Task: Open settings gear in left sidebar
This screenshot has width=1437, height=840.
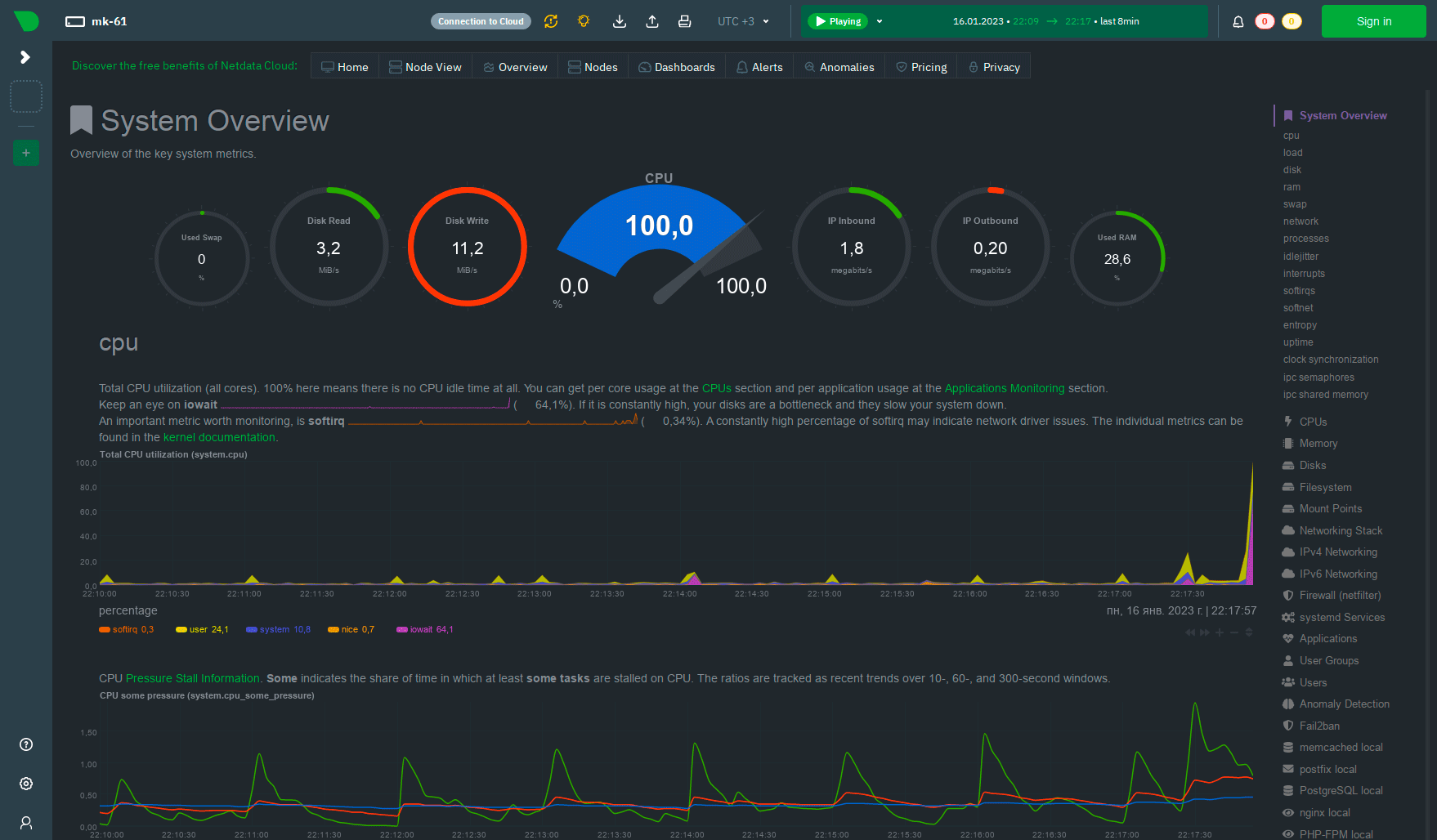Action: pyautogui.click(x=26, y=784)
